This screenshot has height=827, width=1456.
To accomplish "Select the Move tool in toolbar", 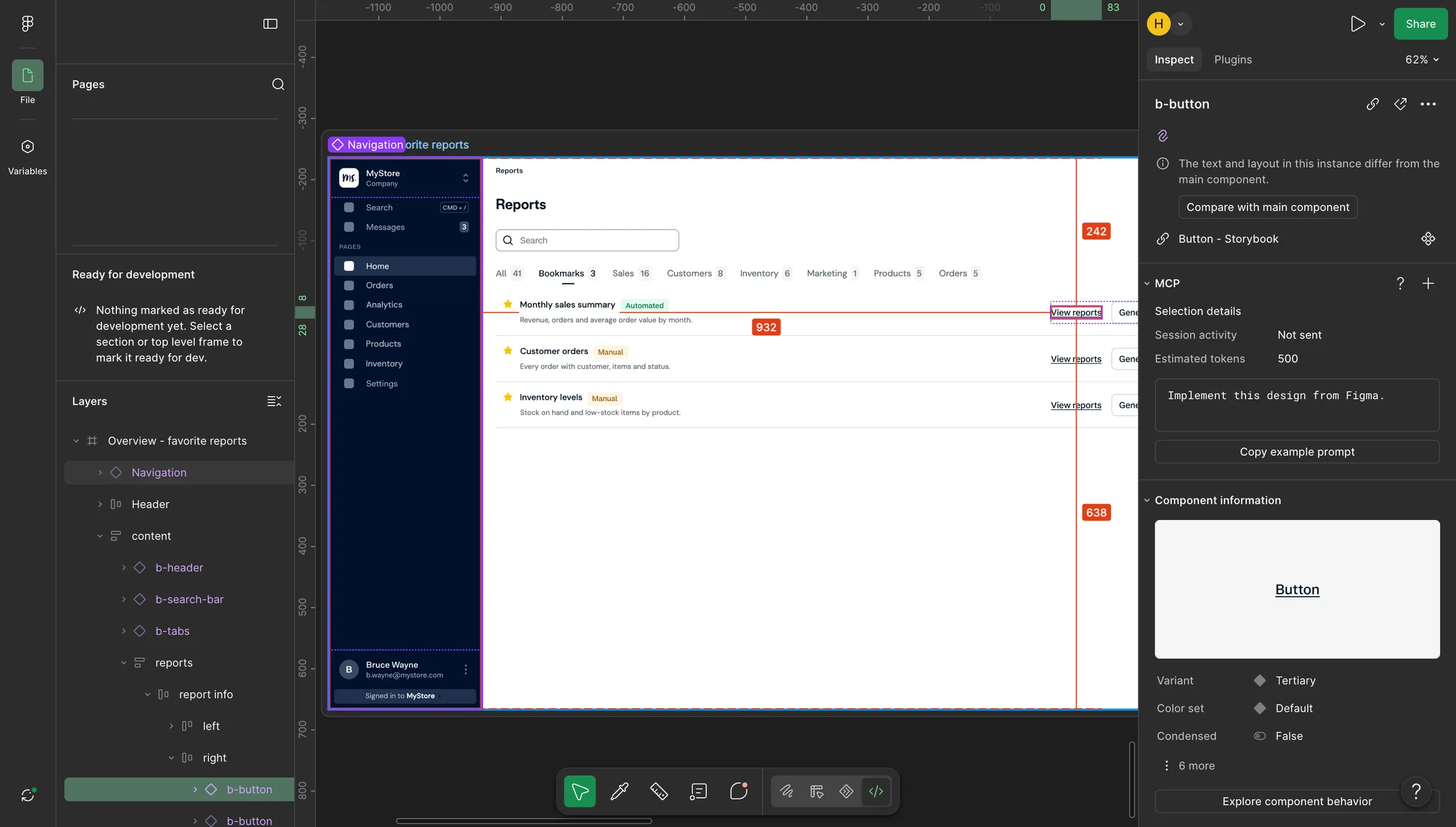I will [x=579, y=791].
